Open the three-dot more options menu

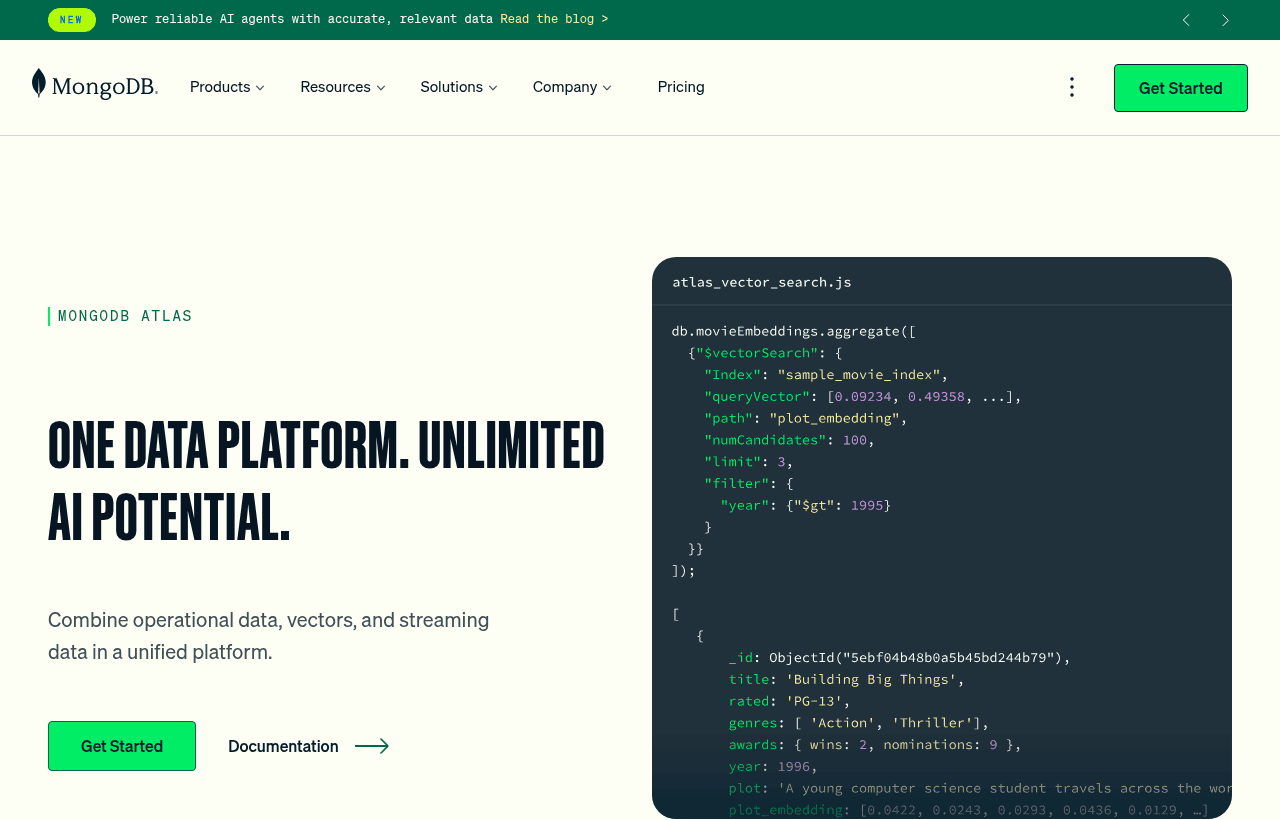point(1071,87)
